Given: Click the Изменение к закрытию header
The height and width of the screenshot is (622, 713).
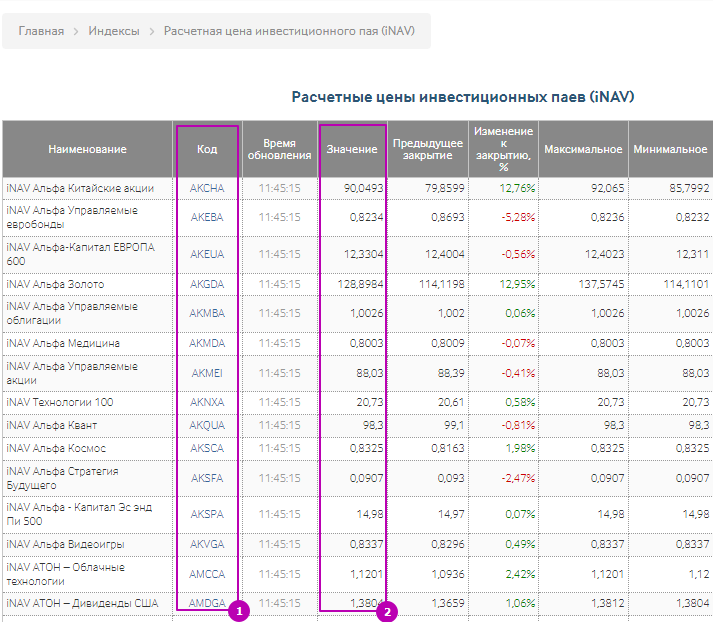Looking at the screenshot, I should coord(503,149).
